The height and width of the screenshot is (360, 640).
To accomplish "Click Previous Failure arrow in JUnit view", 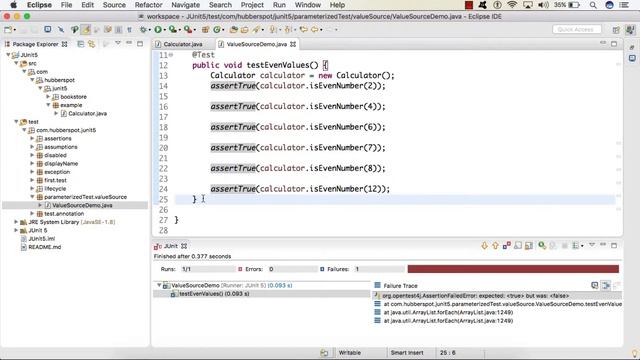I will (496, 246).
